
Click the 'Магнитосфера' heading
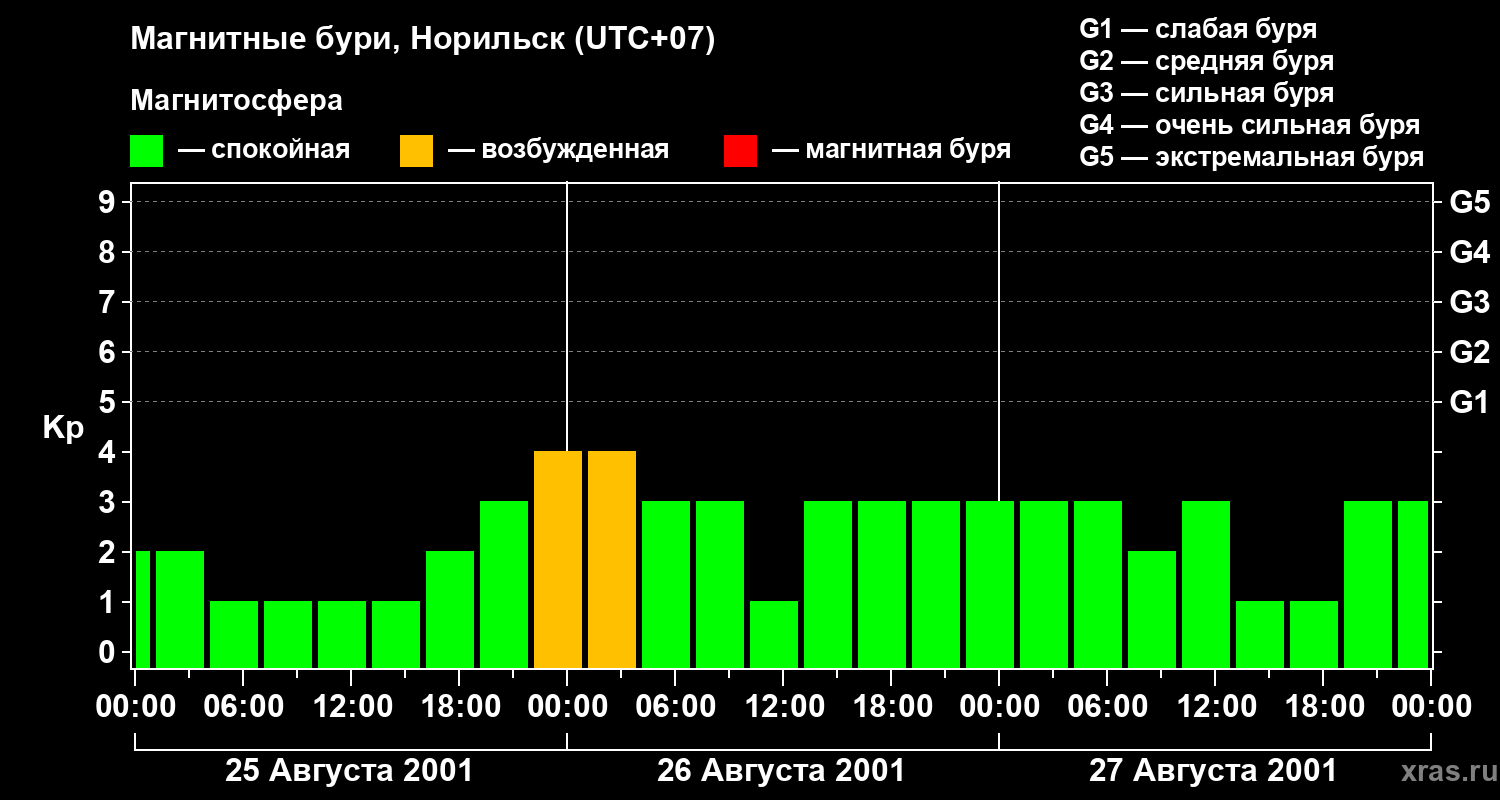(236, 101)
